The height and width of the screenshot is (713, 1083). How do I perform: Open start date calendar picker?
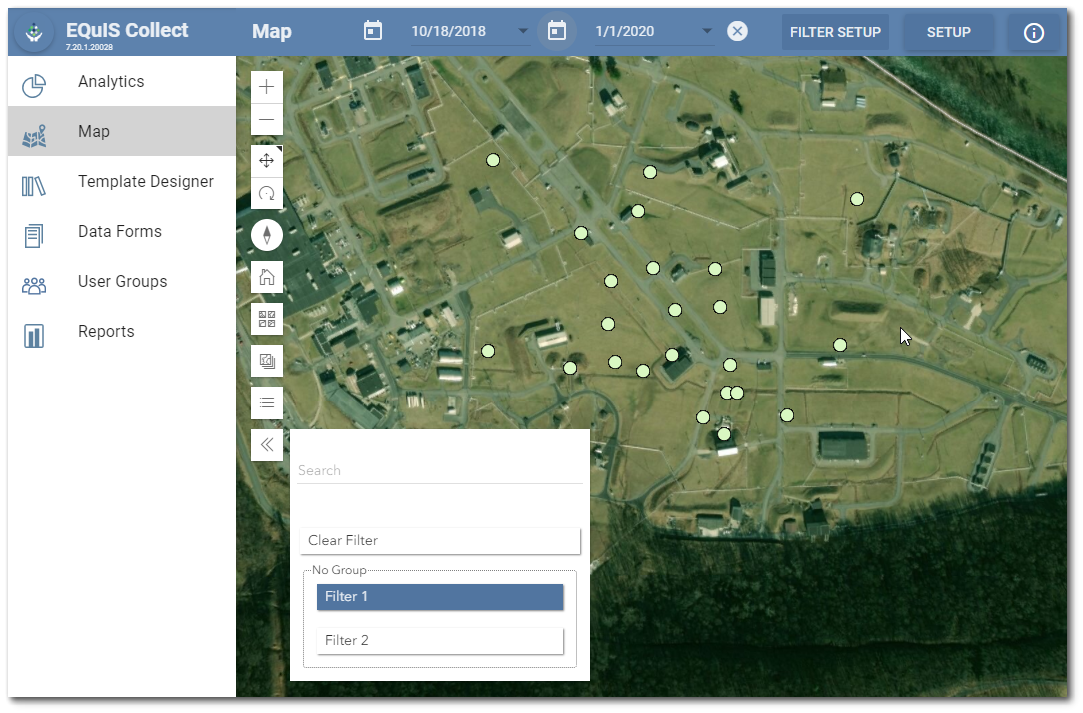coord(373,31)
